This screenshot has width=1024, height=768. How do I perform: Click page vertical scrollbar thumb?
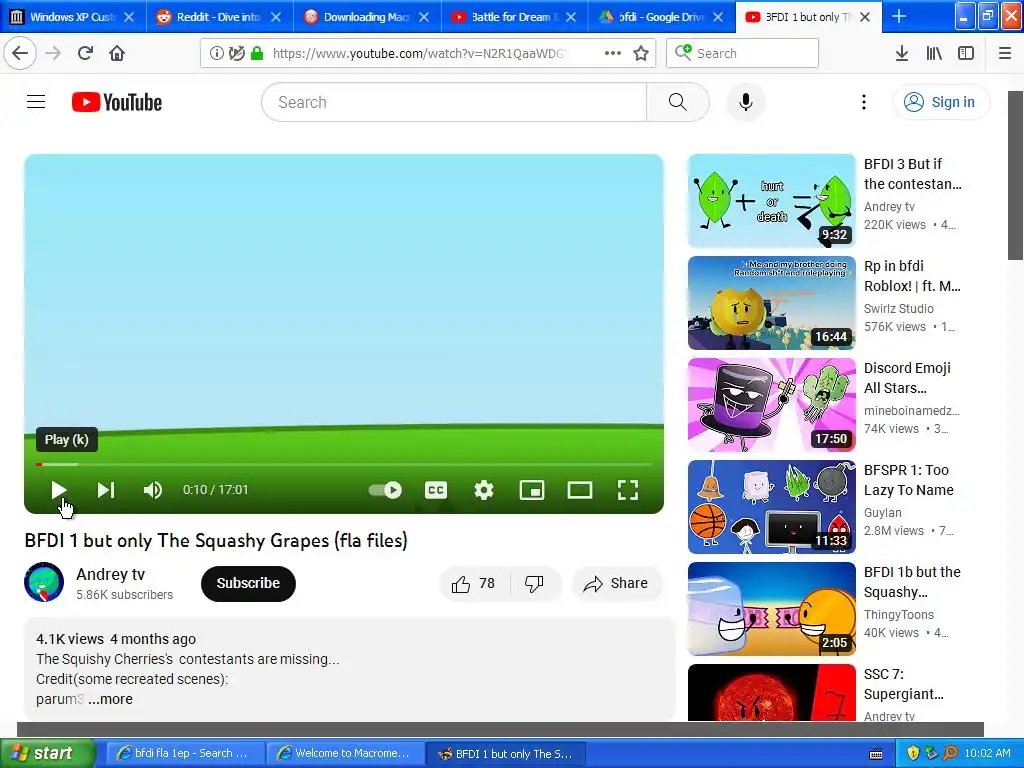[x=1015, y=175]
